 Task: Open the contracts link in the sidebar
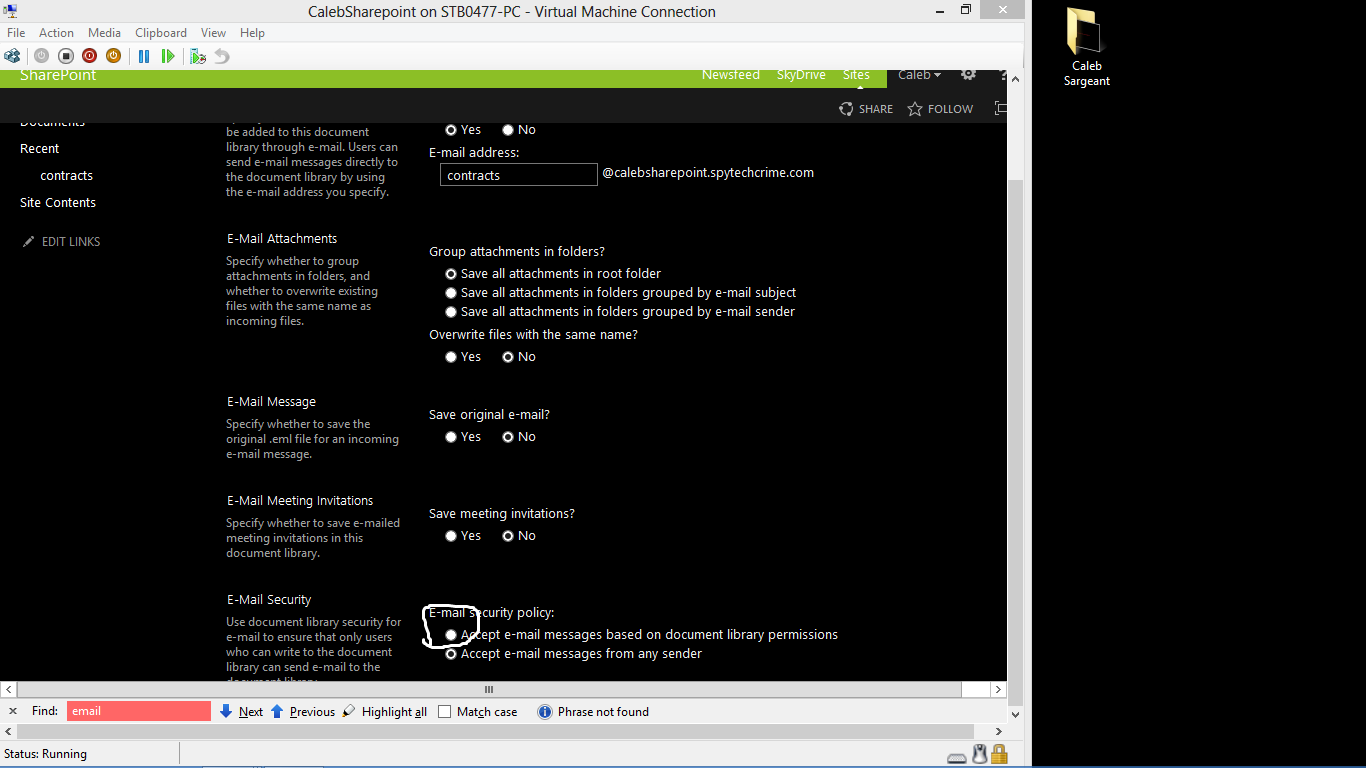67,176
